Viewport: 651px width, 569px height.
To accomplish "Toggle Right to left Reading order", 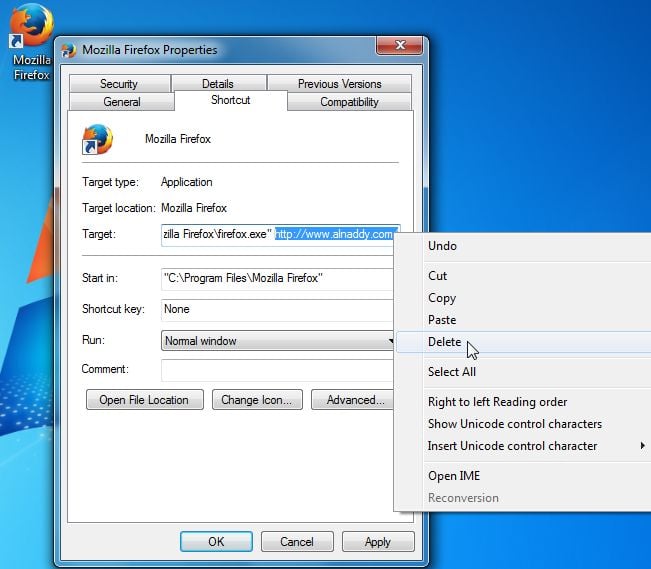I will (x=523, y=402).
